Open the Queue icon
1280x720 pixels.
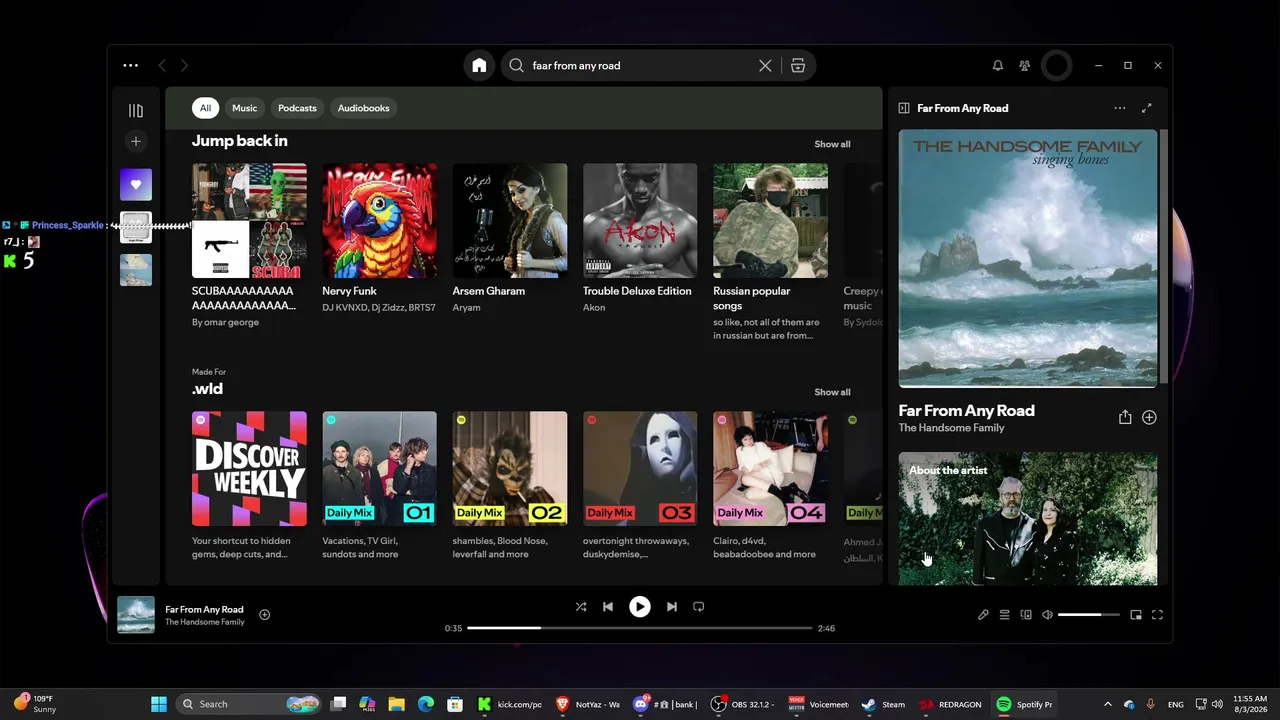(x=1005, y=615)
